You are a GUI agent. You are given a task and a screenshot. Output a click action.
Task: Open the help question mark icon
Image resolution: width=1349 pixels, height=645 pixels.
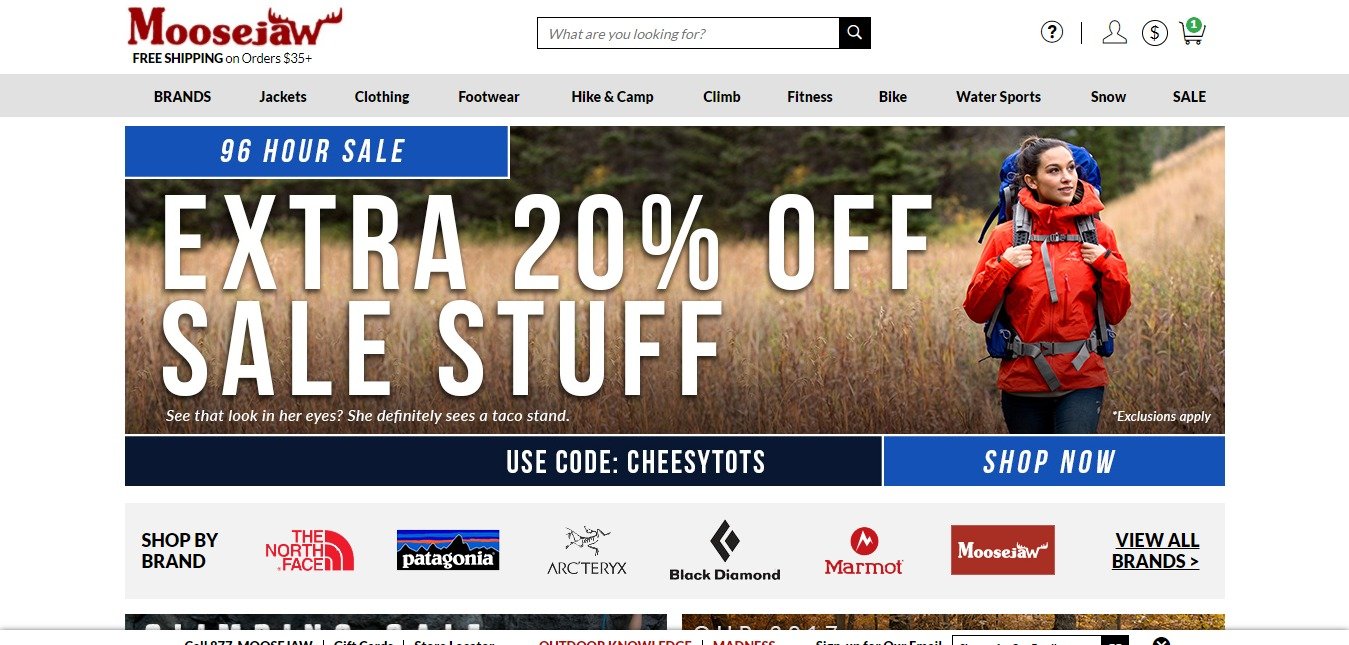pyautogui.click(x=1051, y=32)
